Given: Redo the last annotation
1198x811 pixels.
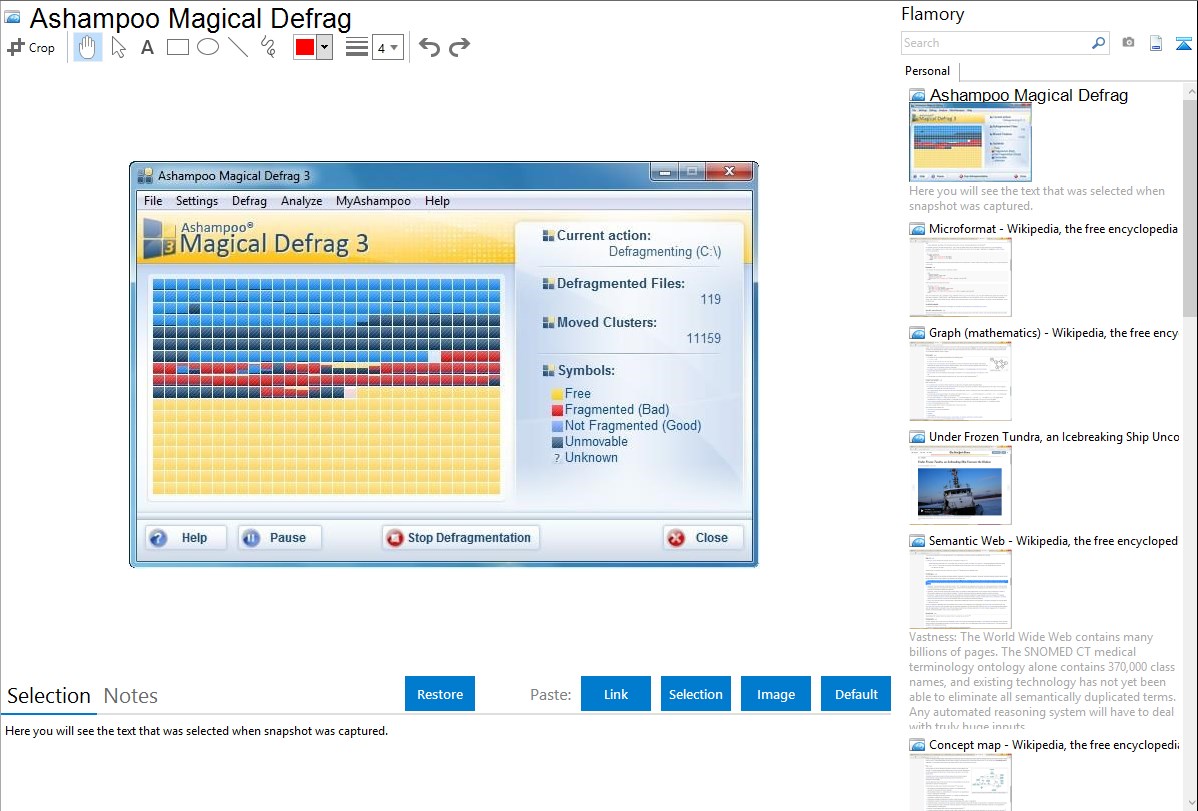Looking at the screenshot, I should [x=459, y=47].
